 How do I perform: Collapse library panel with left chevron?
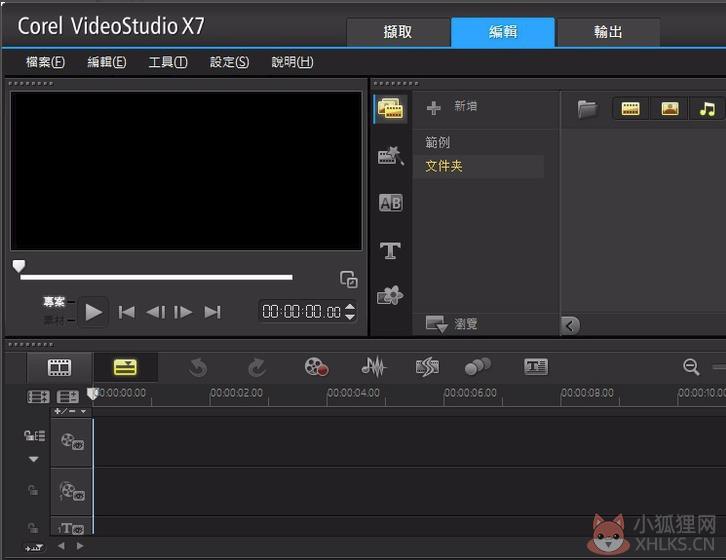pos(570,326)
